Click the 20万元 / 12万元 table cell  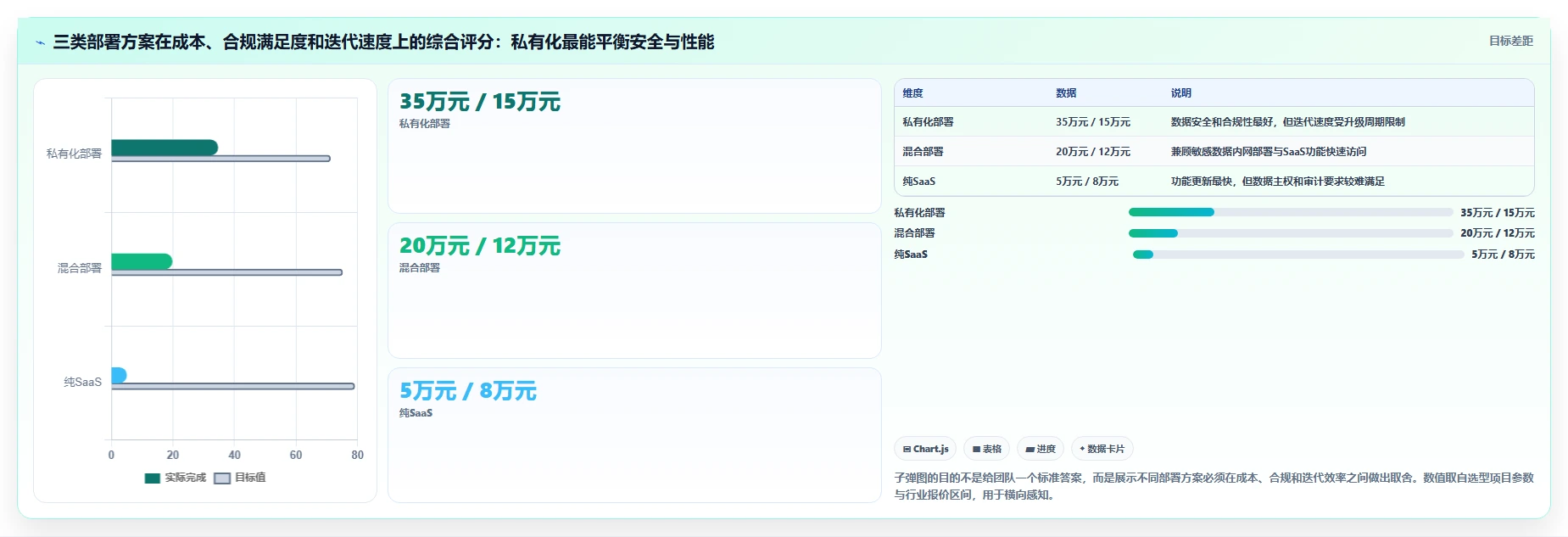coord(1093,152)
